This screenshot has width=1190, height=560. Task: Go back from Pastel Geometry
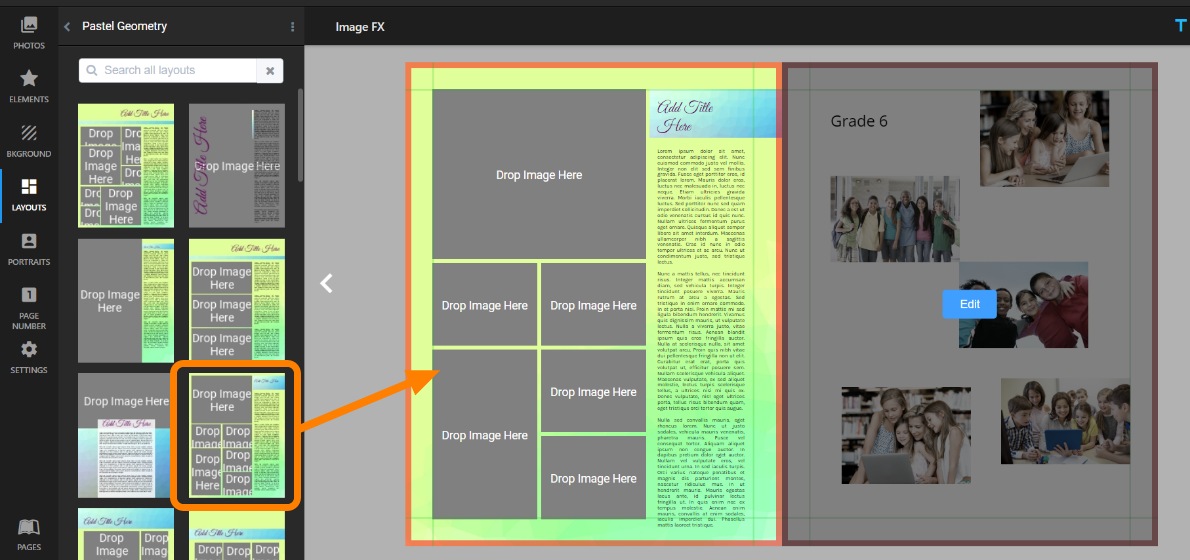(x=67, y=27)
